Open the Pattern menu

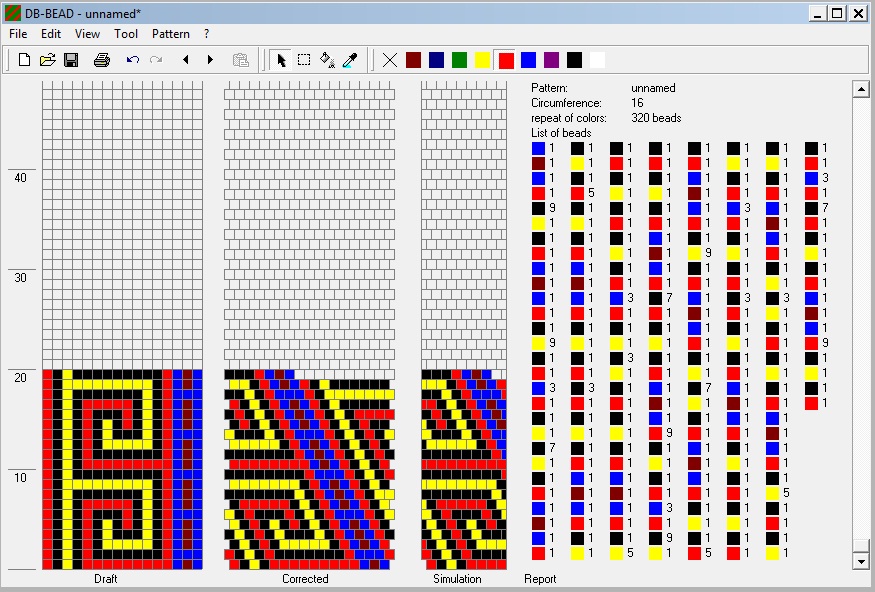(171, 34)
